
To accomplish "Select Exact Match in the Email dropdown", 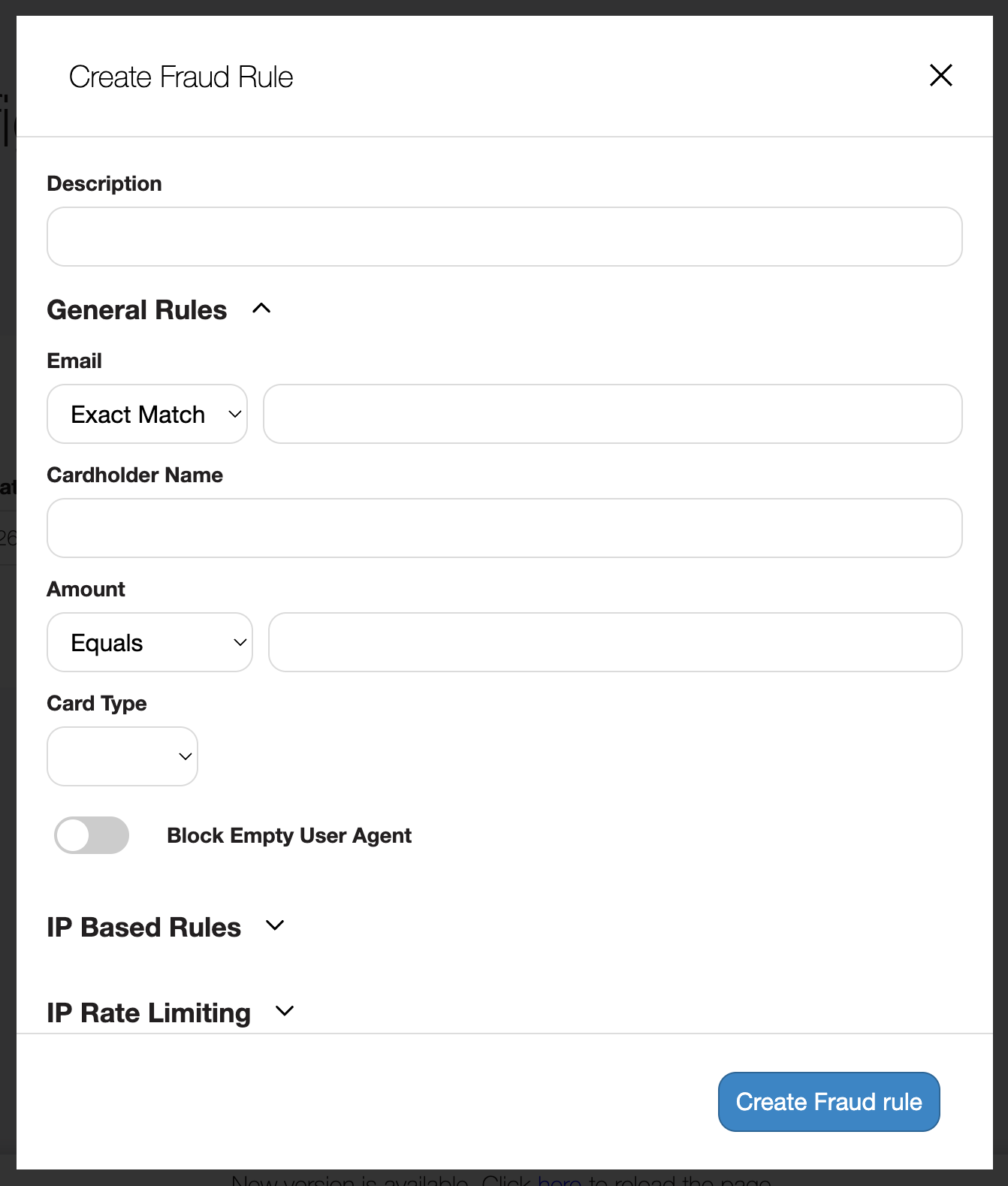I will (146, 414).
